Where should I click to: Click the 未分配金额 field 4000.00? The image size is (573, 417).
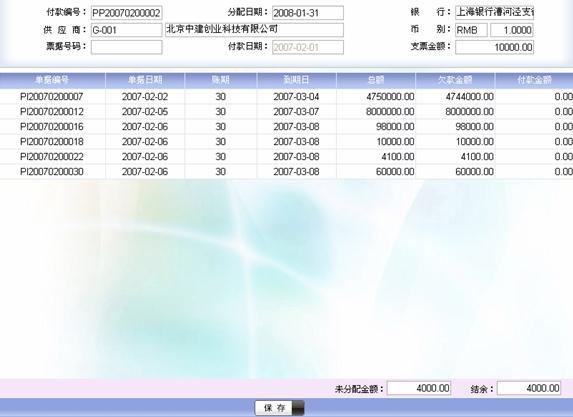[419, 388]
